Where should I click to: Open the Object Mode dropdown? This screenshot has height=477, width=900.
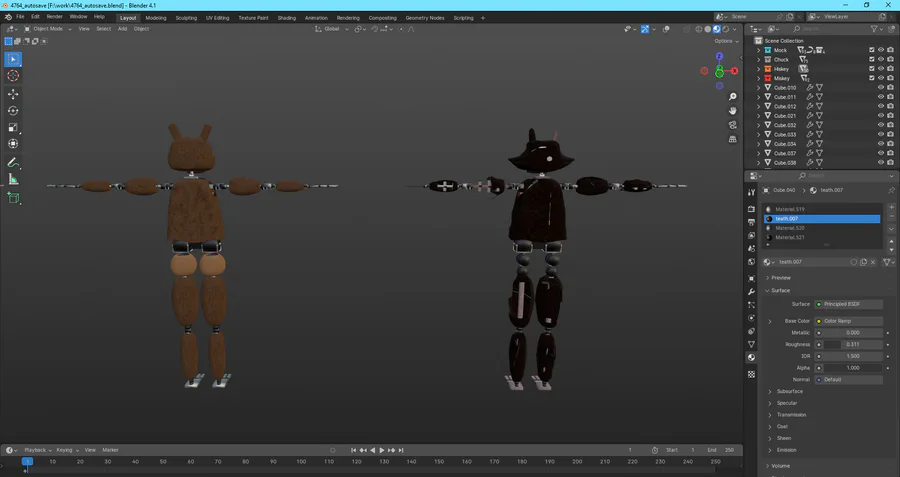coord(48,29)
